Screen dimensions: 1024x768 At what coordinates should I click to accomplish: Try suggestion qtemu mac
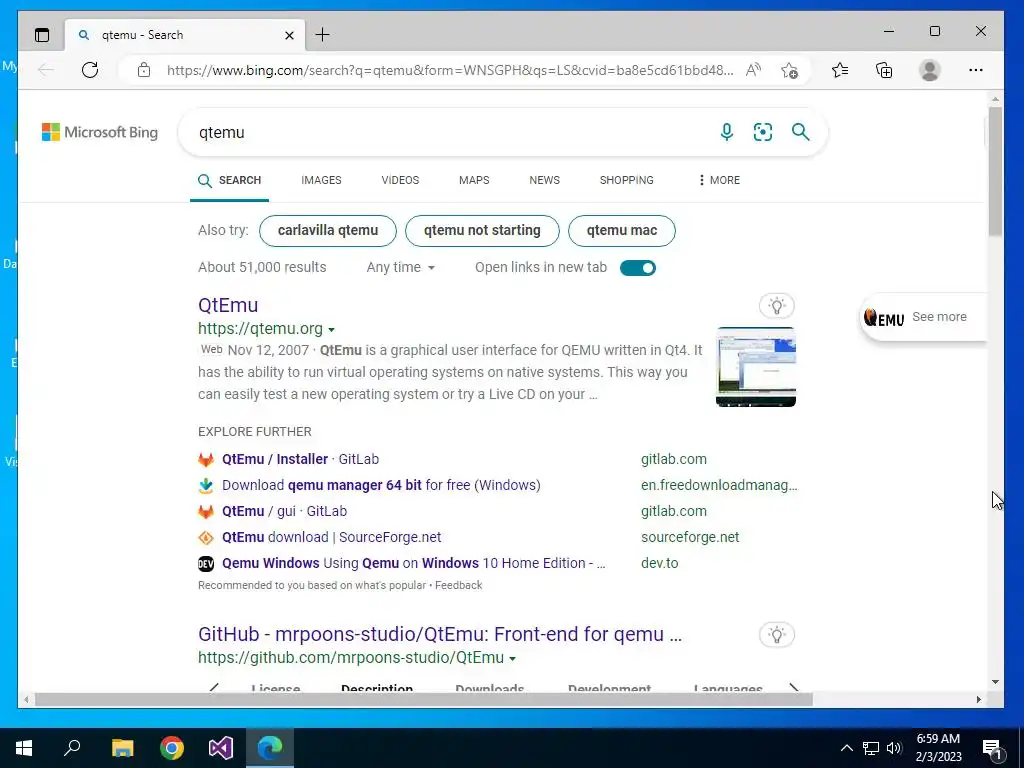[622, 231]
